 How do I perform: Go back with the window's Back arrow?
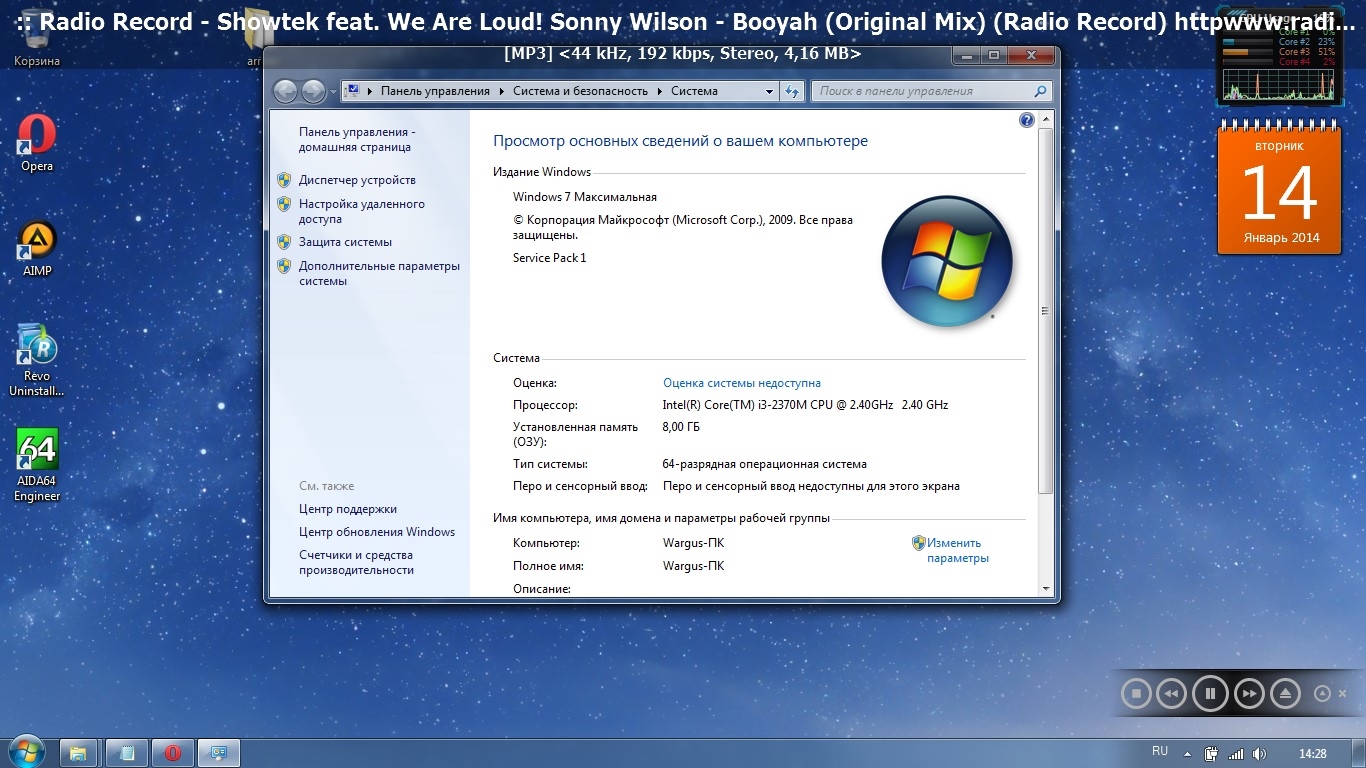point(286,91)
